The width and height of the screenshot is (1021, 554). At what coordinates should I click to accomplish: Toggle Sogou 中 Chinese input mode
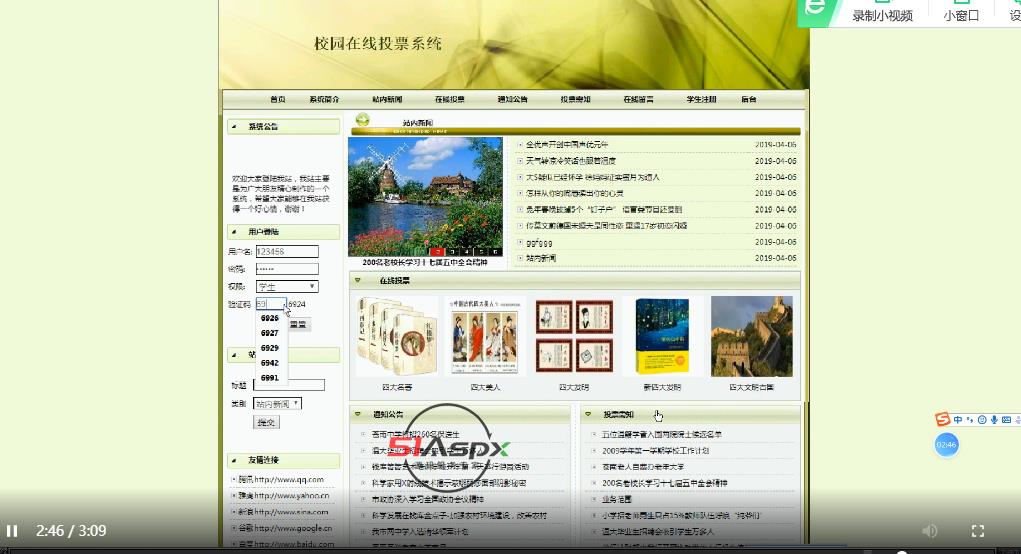click(x=957, y=420)
